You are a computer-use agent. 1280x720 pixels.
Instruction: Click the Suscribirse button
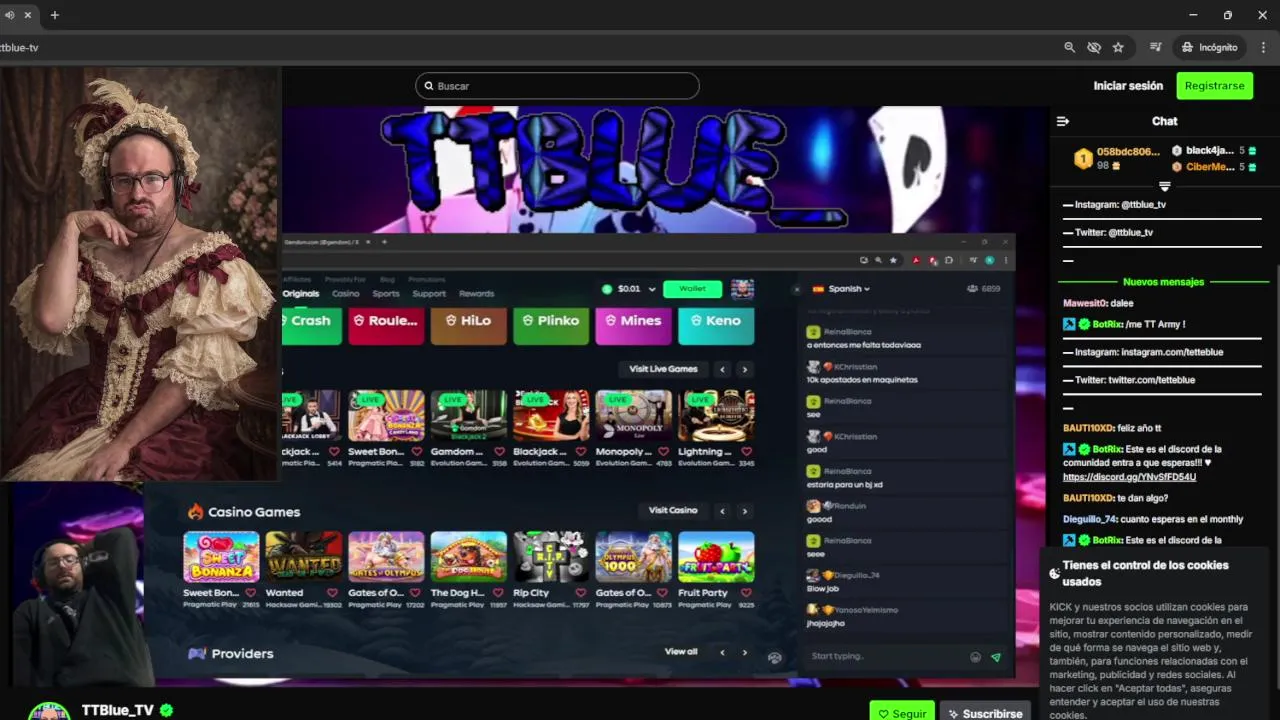coord(985,713)
